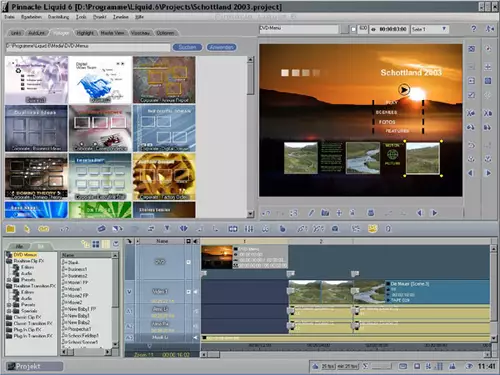
Task: Click the folder icon below the preview
Action: (325, 213)
